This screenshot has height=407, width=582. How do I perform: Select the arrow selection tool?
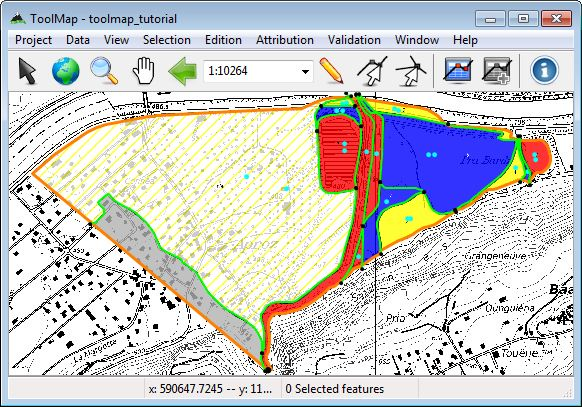coord(27,71)
